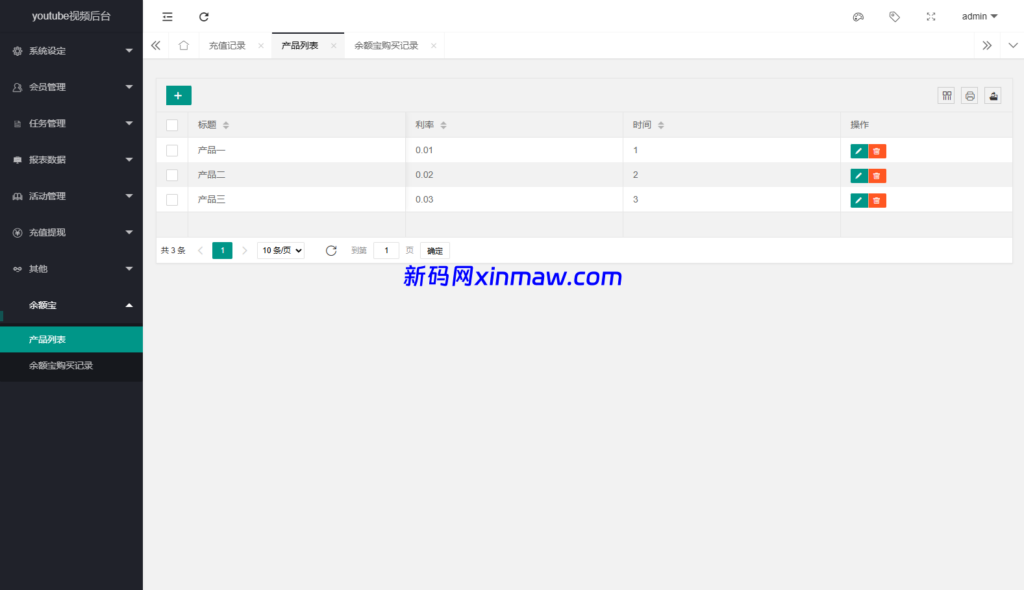Edit the 产品二 row

[859, 176]
